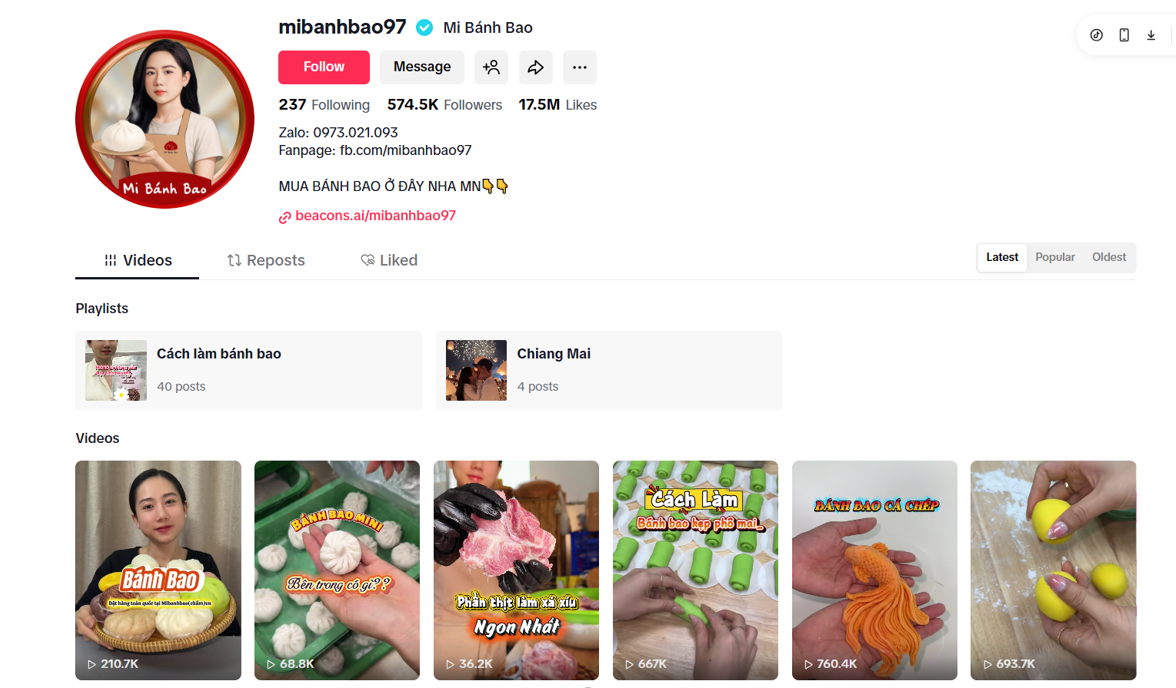Click the link icon beside beacons.ai
The height and width of the screenshot is (688, 1176).
pyautogui.click(x=285, y=218)
